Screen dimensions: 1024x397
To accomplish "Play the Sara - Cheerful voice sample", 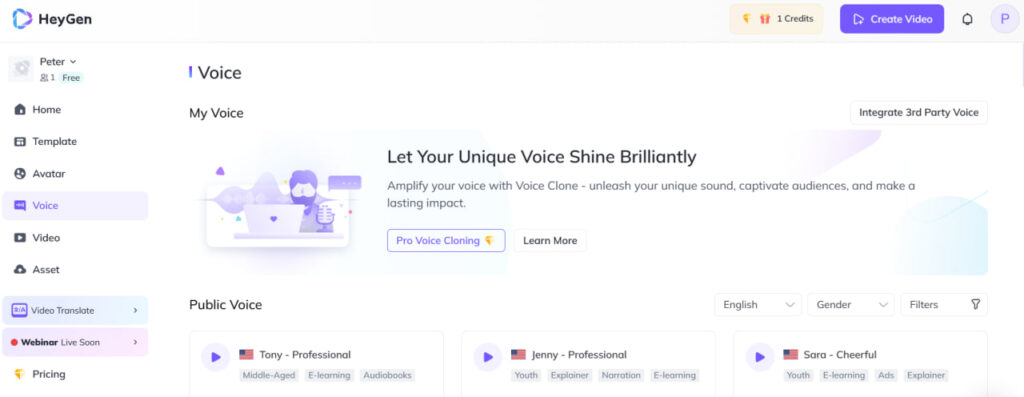I will (x=760, y=357).
